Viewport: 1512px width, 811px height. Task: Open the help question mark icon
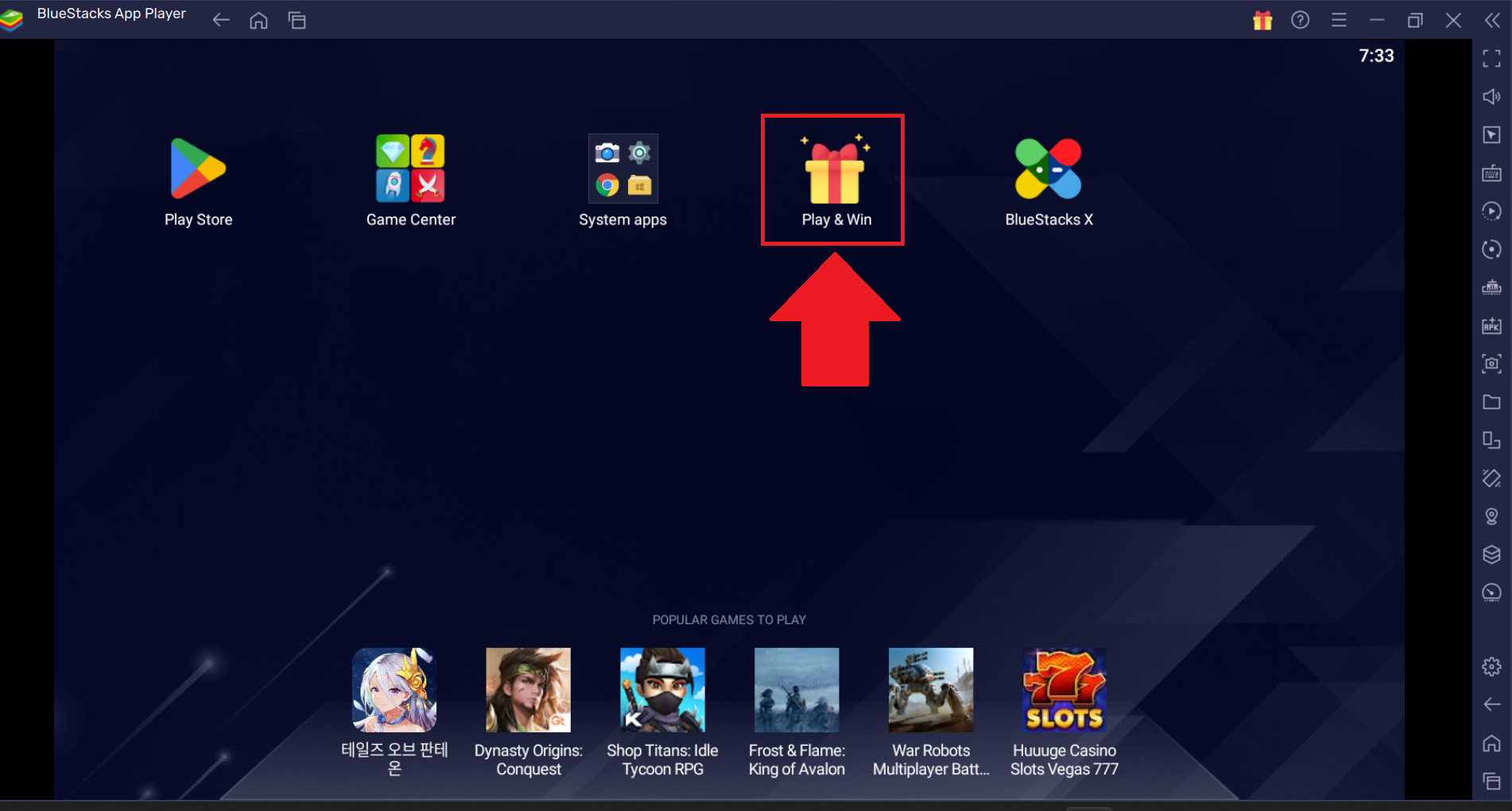(1300, 20)
